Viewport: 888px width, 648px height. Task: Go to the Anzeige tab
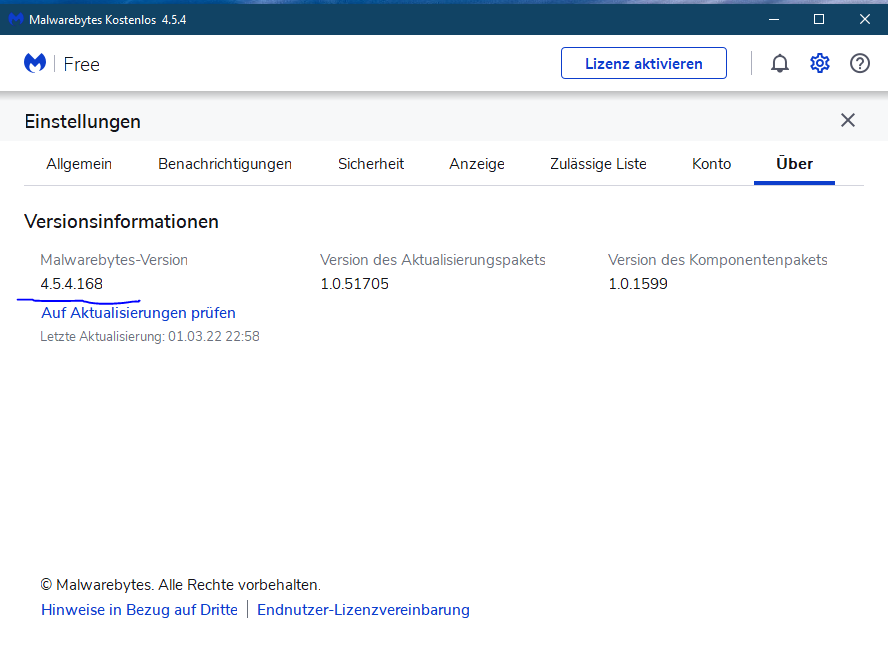(477, 164)
